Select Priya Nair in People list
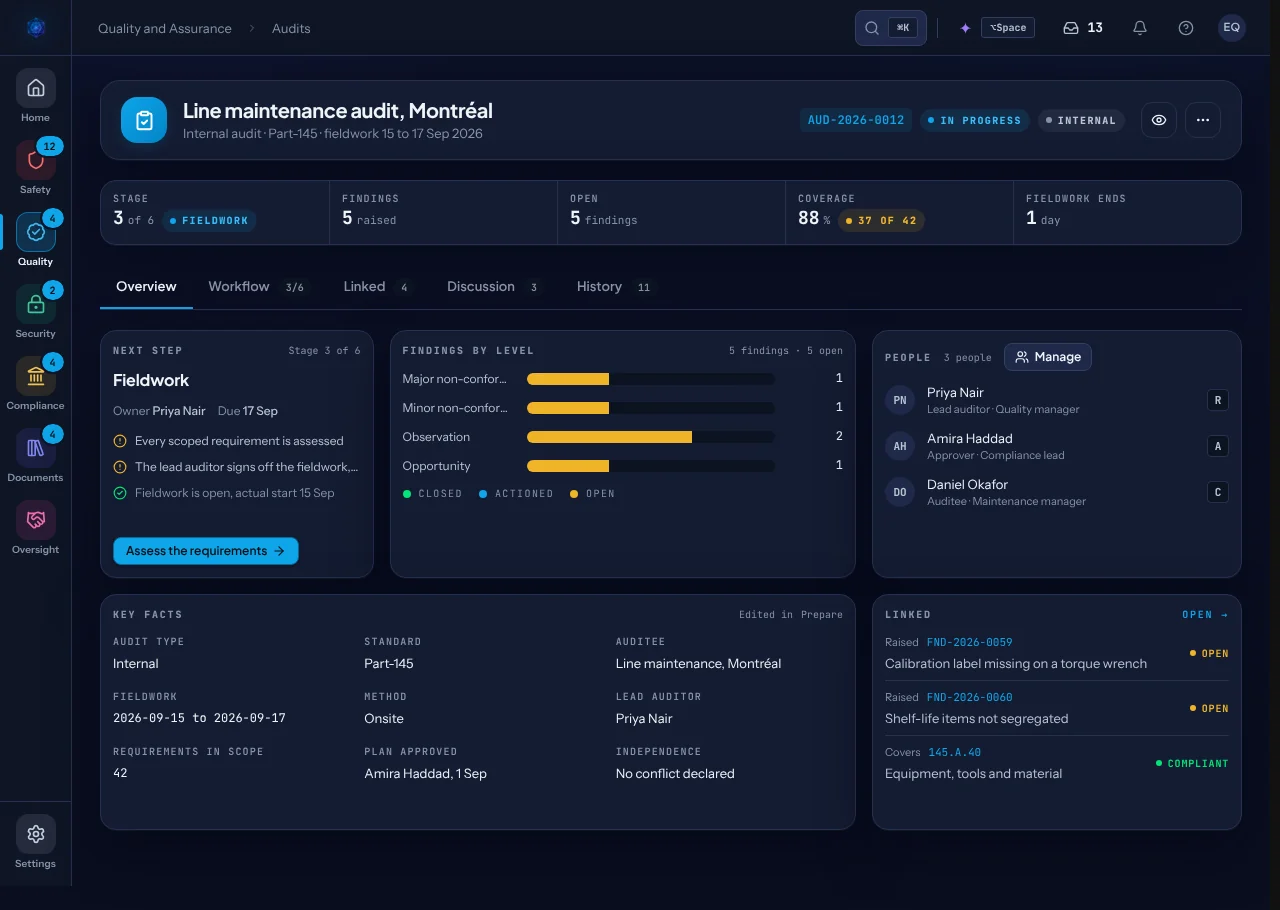This screenshot has height=910, width=1280. coord(1057,400)
